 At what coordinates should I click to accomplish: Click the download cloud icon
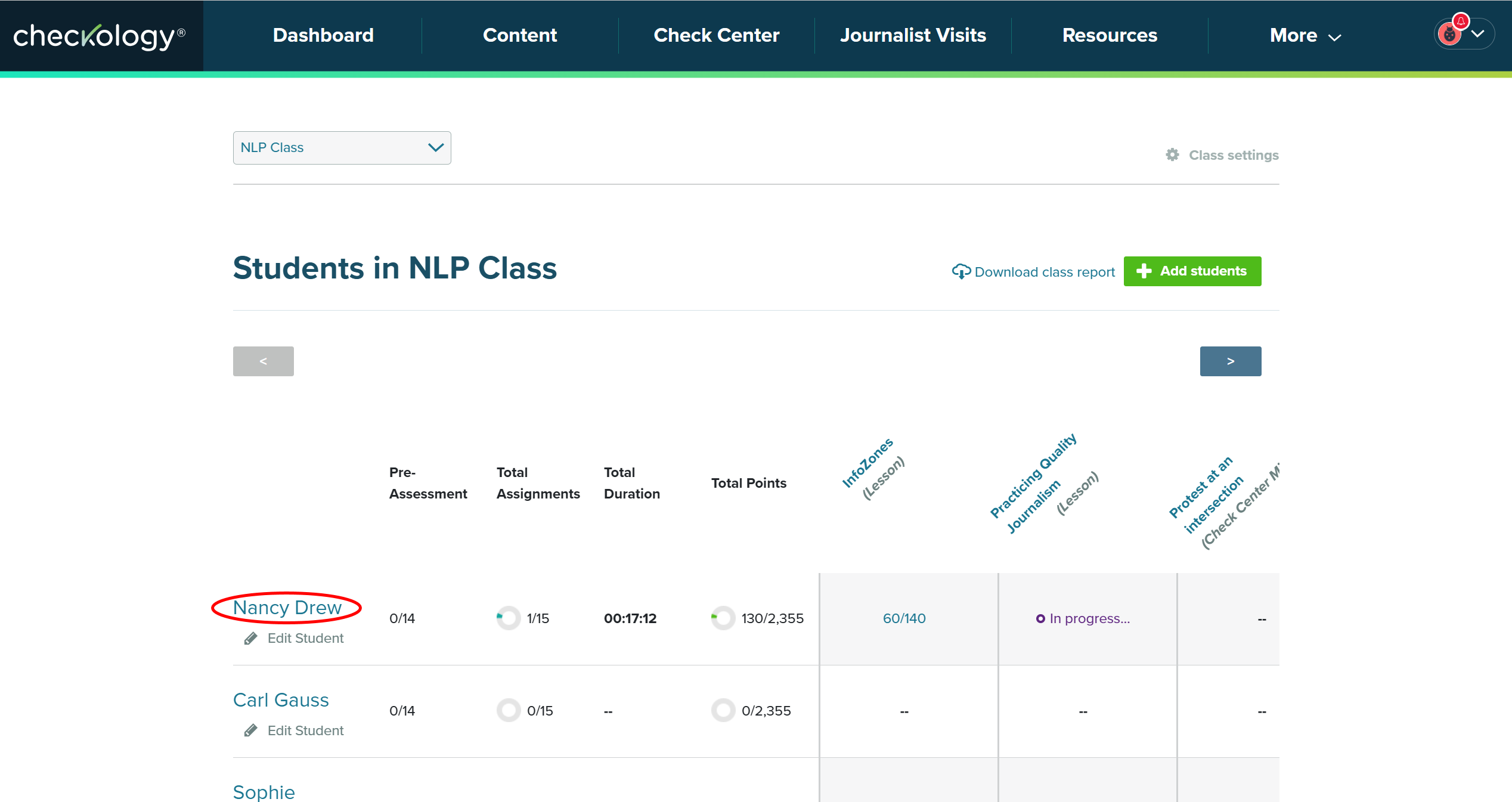point(961,272)
